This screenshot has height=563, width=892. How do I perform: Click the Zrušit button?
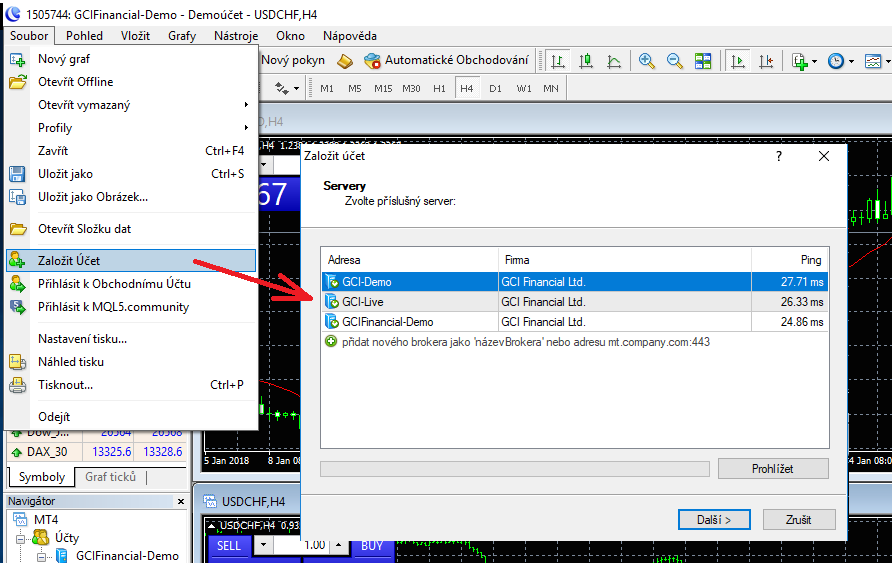tap(799, 519)
